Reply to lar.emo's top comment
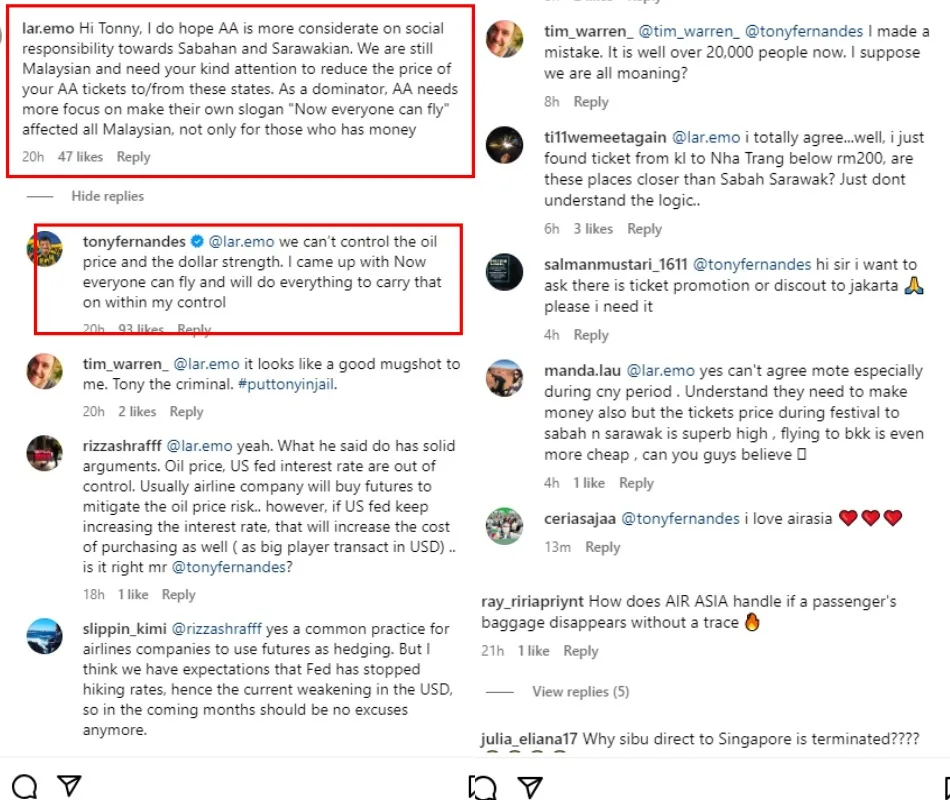 coord(133,157)
